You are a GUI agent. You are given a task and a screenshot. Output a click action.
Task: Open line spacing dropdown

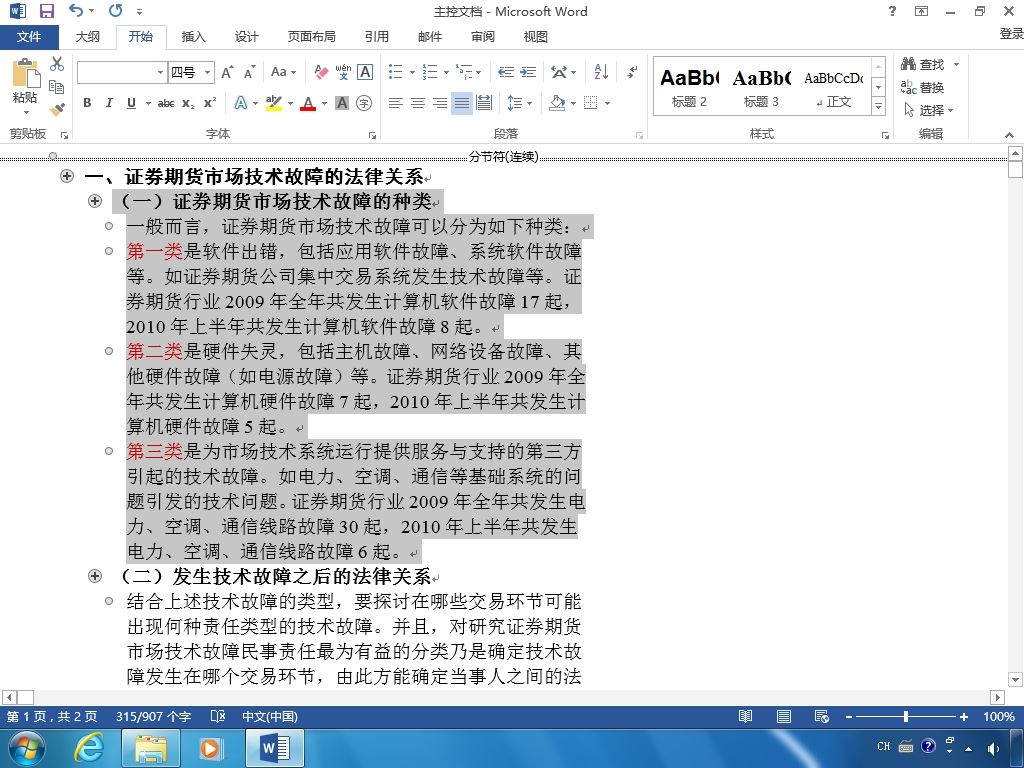click(x=519, y=103)
